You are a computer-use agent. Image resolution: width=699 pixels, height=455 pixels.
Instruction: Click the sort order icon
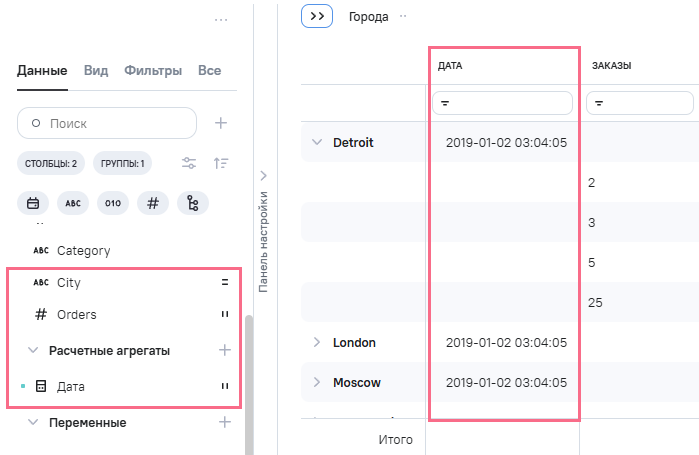tap(221, 163)
